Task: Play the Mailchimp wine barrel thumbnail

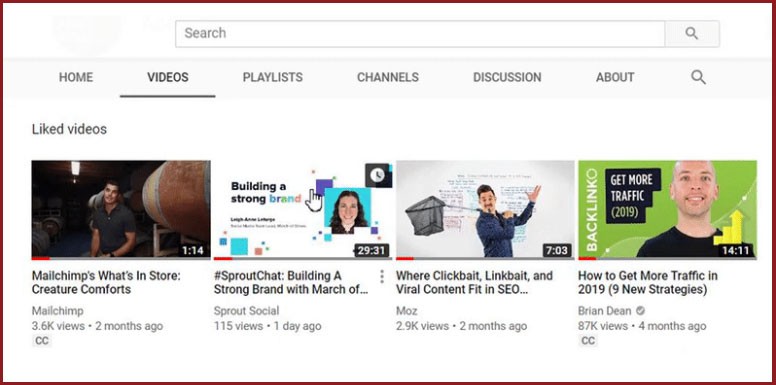Action: click(121, 209)
